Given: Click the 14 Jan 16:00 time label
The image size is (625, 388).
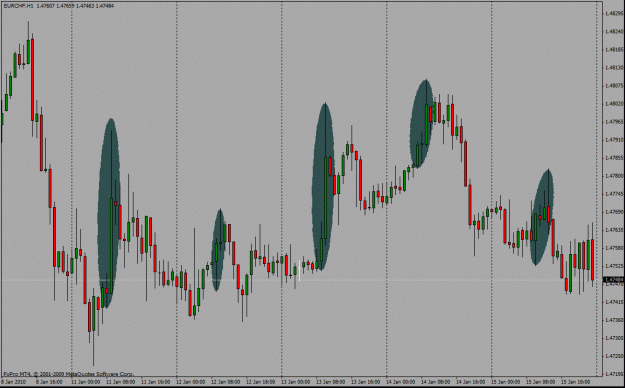Looking at the screenshot, I should point(470,382).
